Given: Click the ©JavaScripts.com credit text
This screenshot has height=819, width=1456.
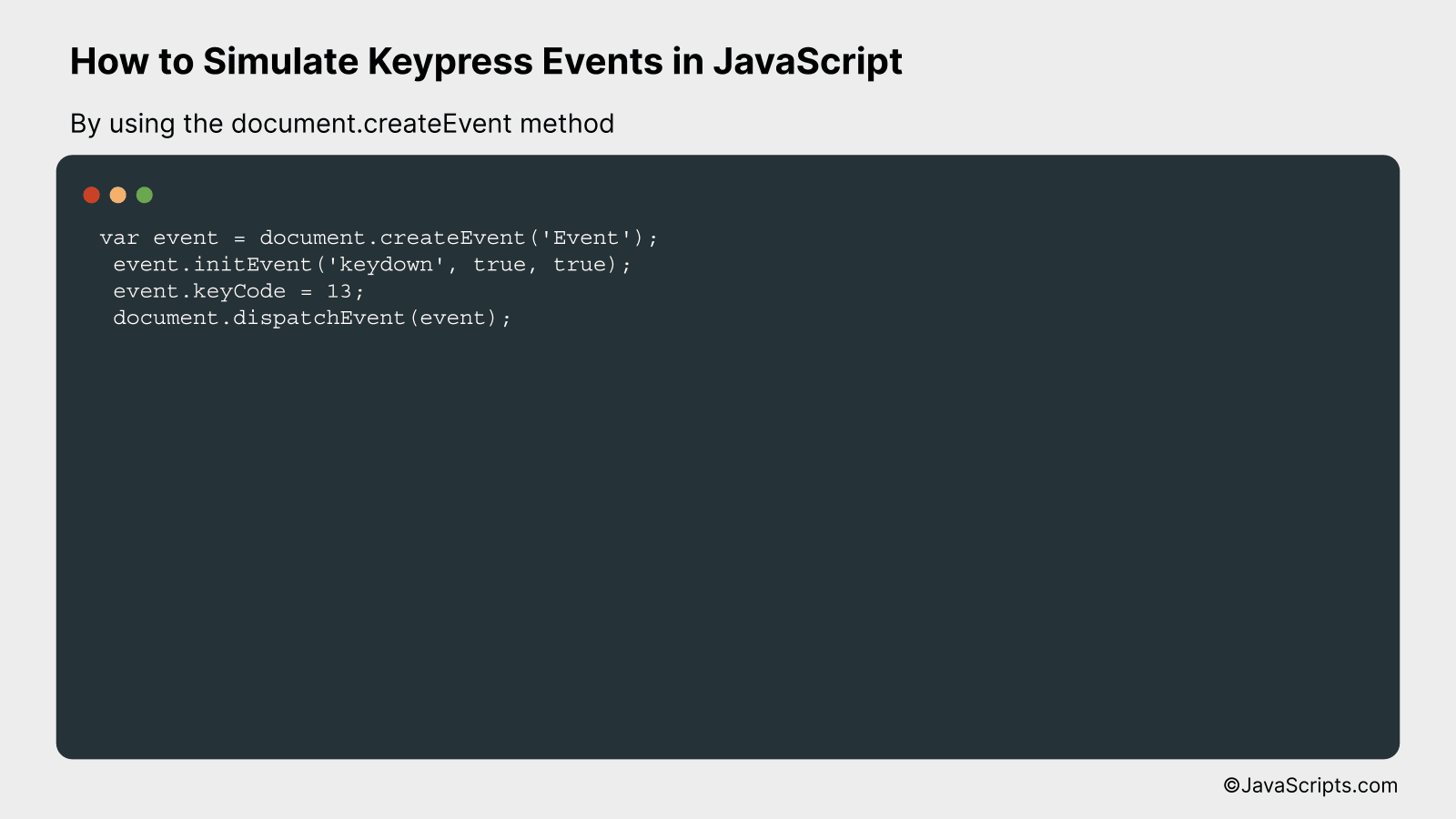Looking at the screenshot, I should pyautogui.click(x=1310, y=785).
